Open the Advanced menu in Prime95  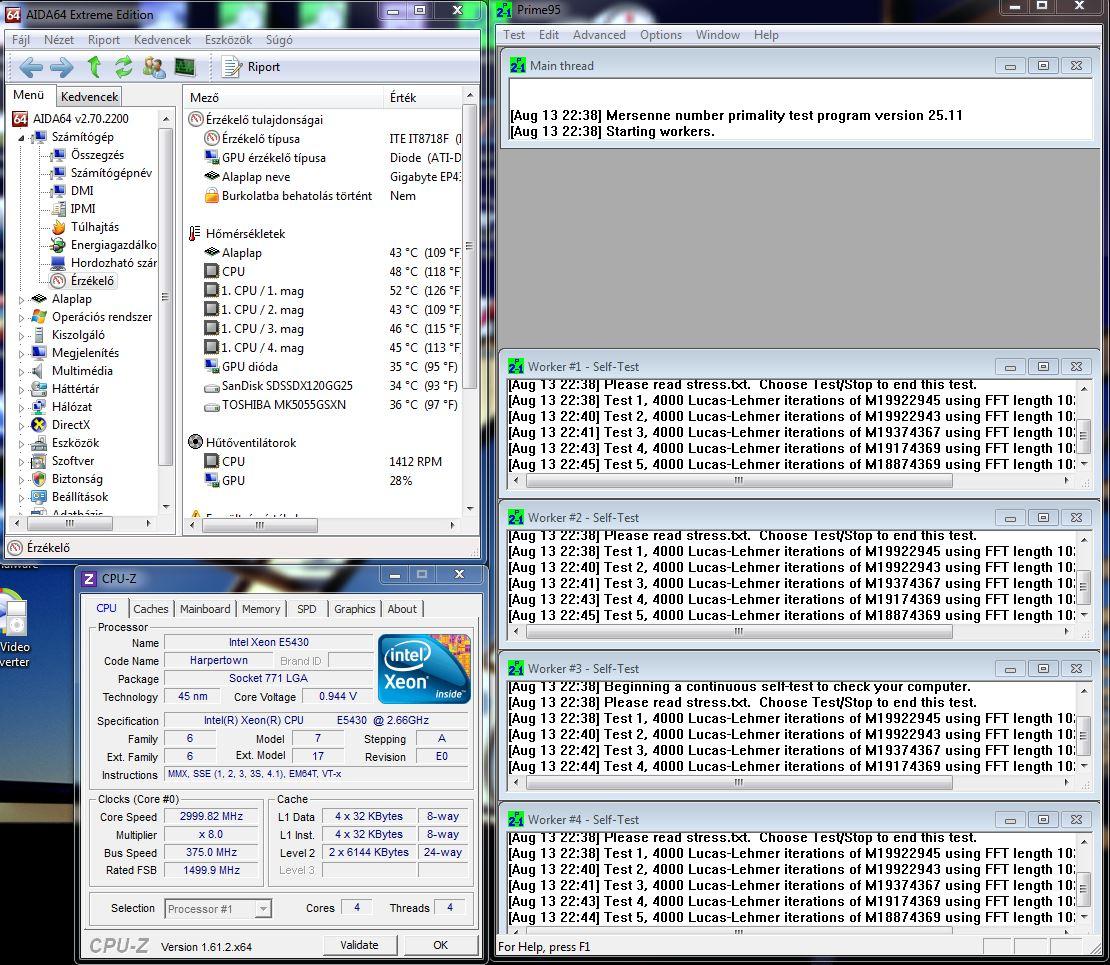click(x=599, y=35)
